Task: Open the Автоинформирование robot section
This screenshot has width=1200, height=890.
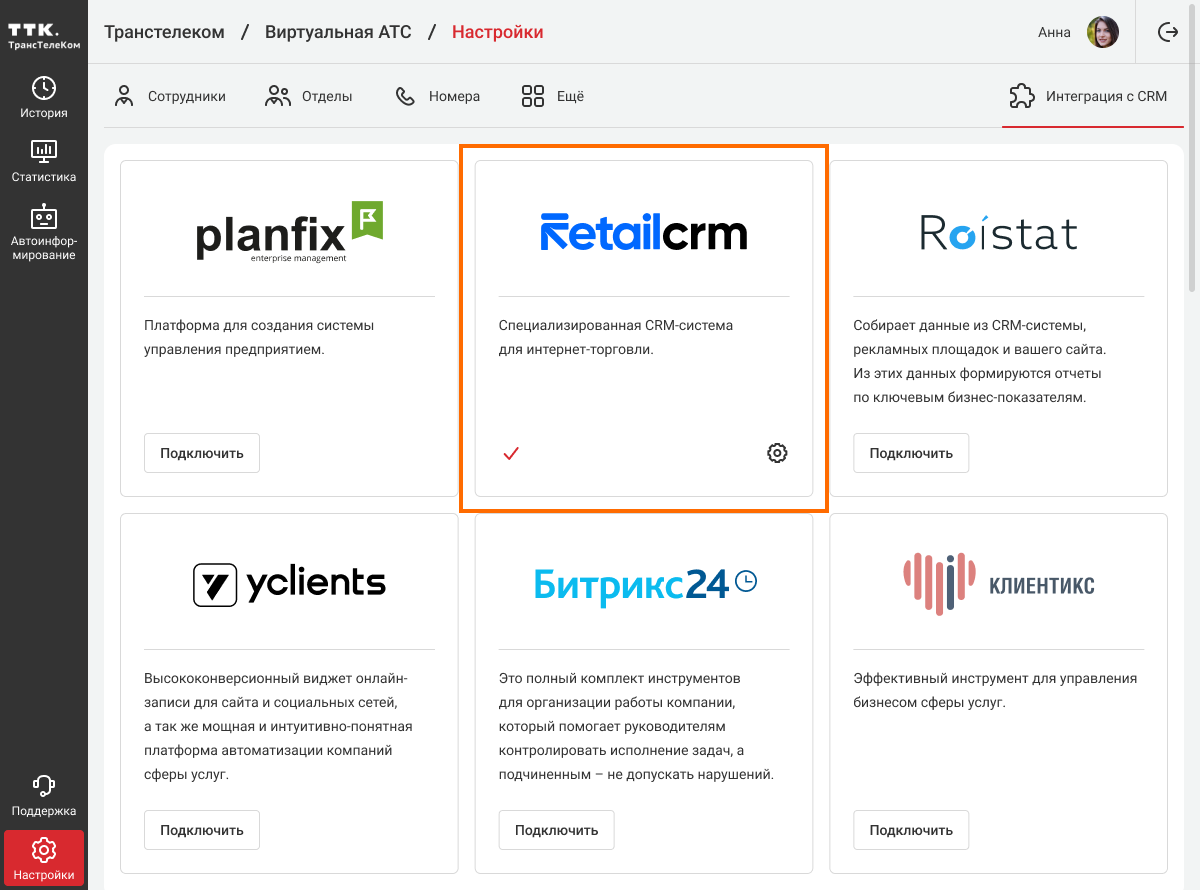Action: [x=44, y=232]
